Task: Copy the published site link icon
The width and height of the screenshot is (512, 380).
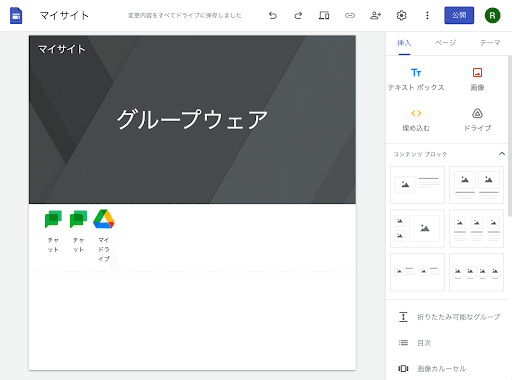Action: click(350, 15)
